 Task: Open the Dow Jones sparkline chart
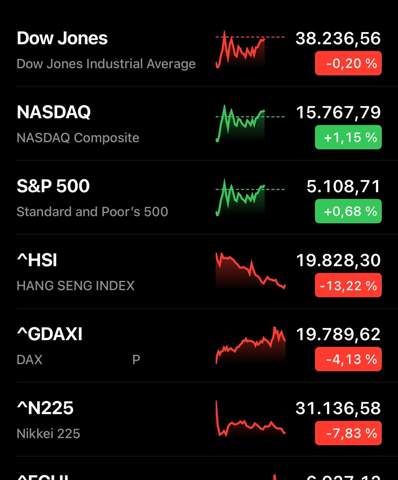(x=250, y=50)
